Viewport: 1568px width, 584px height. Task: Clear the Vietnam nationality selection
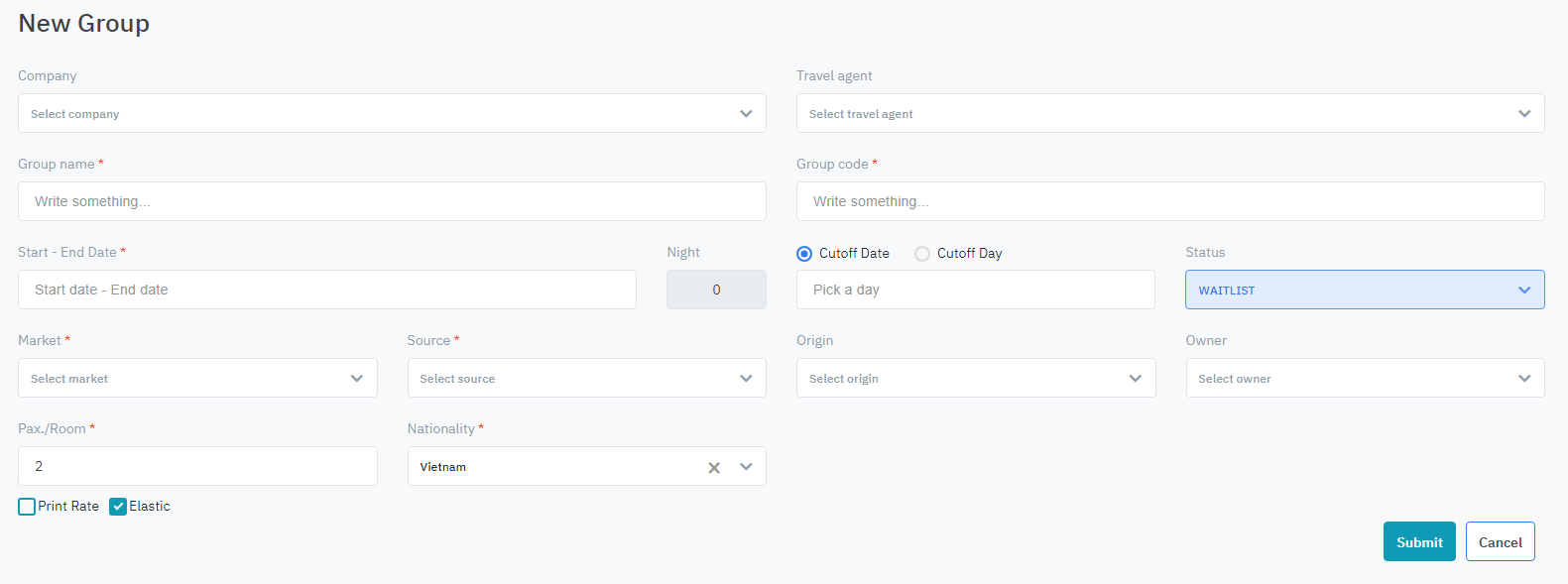point(714,467)
